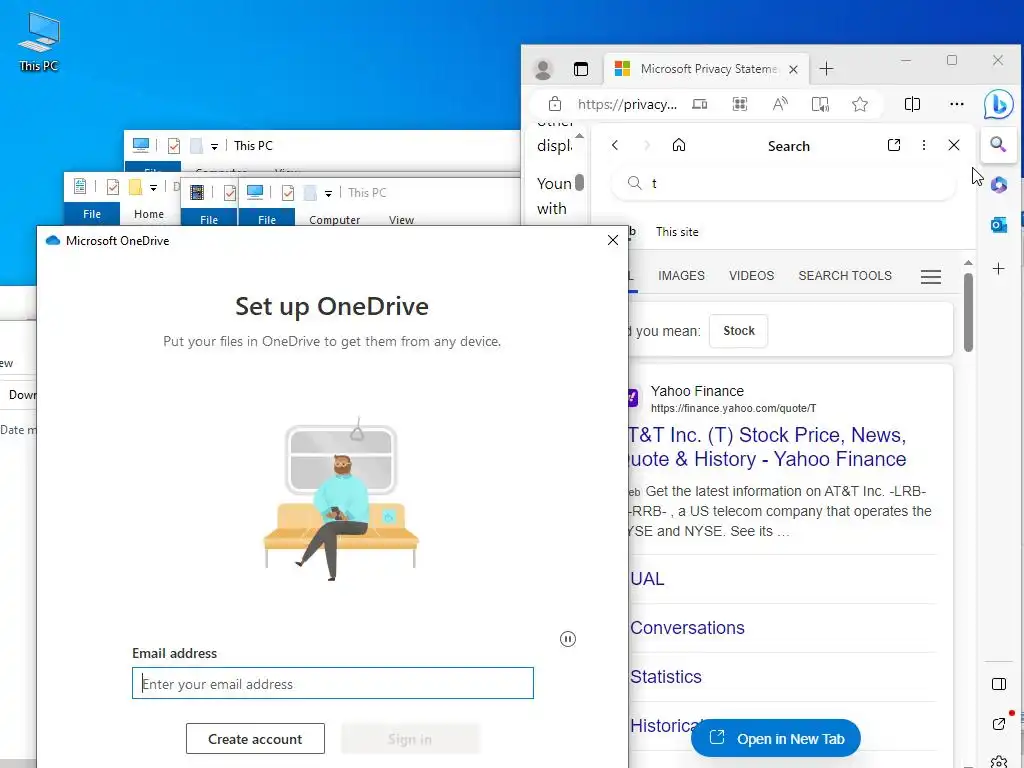The height and width of the screenshot is (768, 1024).
Task: Open the Bing Copilot icon in Edge
Action: pos(998,104)
